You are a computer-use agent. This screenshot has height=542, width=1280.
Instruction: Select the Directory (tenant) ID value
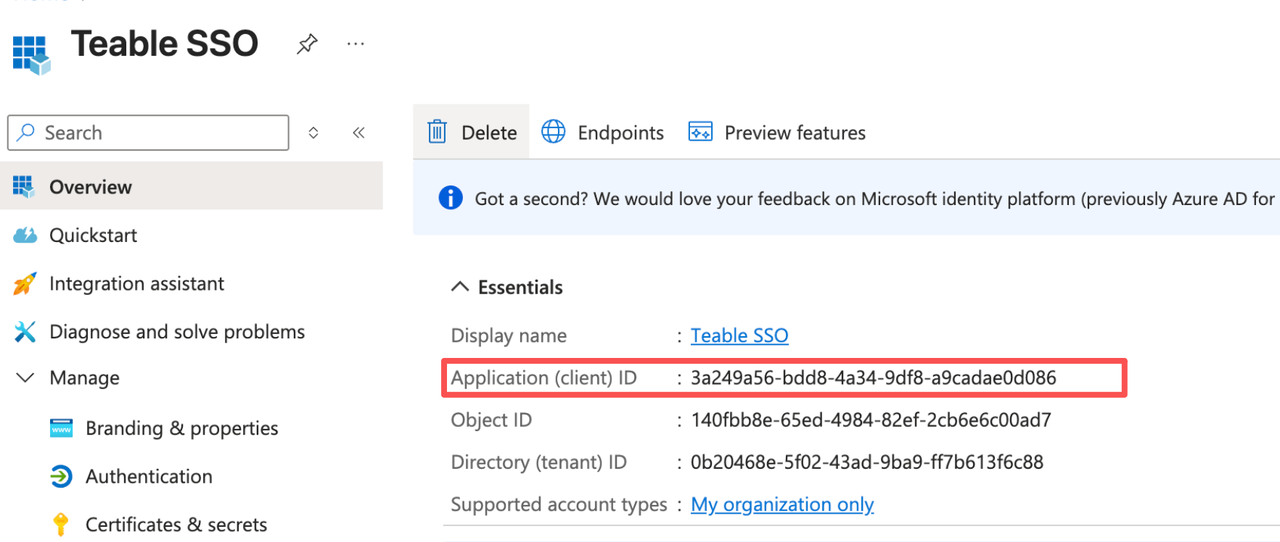tap(867, 462)
